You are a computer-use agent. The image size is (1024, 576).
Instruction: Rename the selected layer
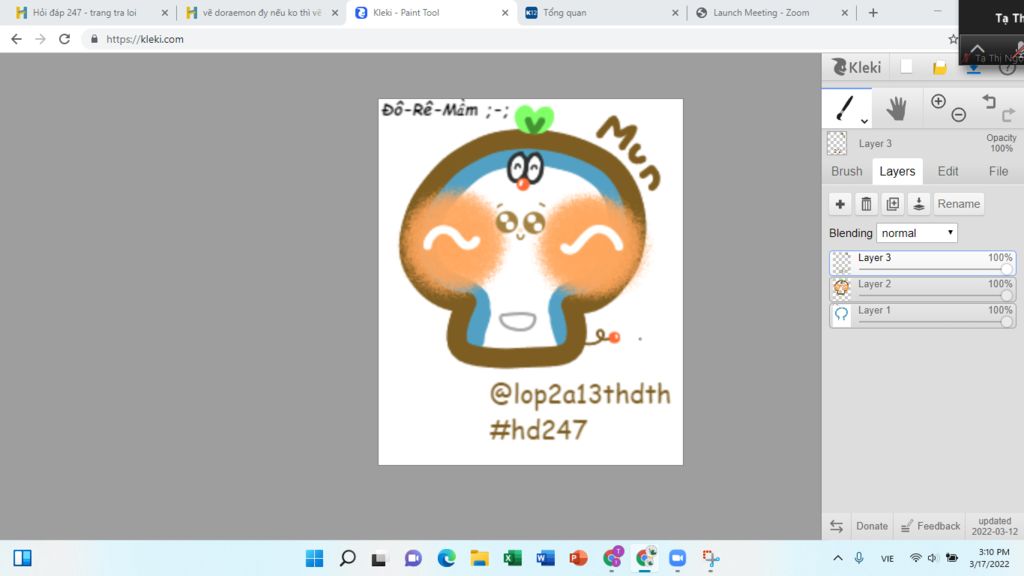(959, 204)
